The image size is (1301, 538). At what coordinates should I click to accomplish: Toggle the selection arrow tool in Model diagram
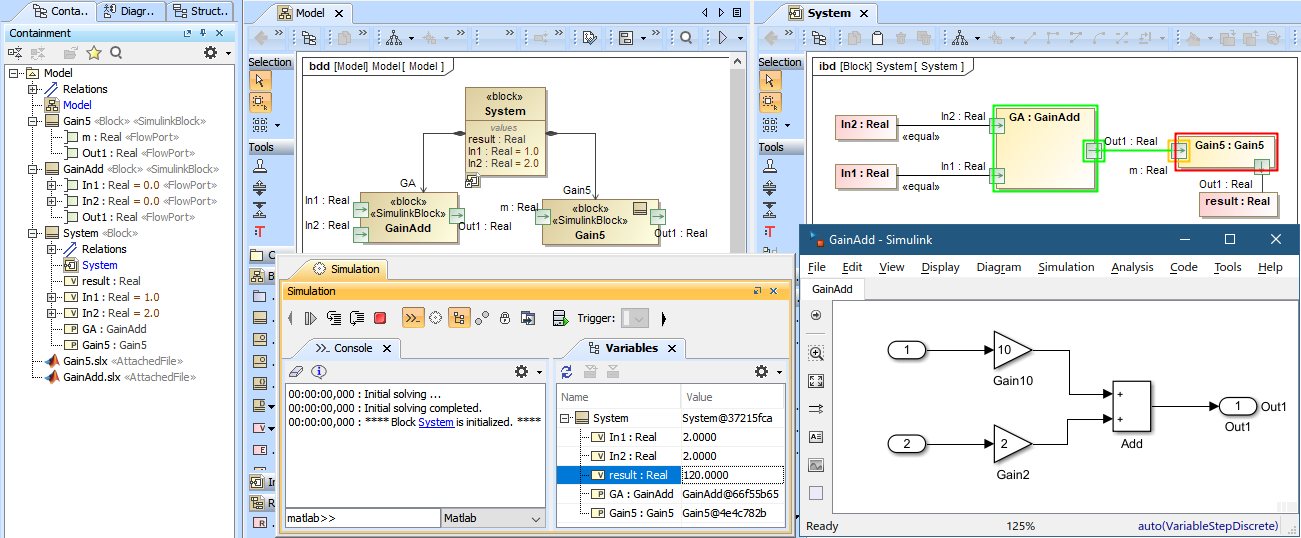[x=261, y=81]
